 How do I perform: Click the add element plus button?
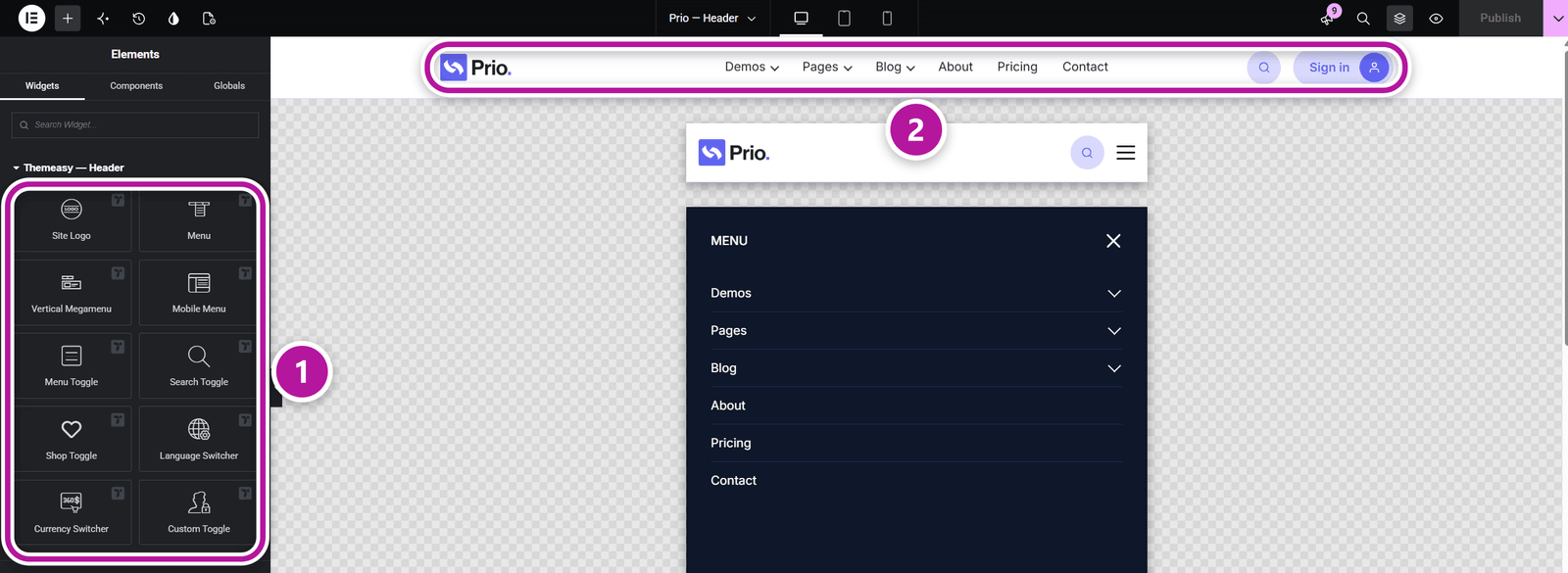click(x=68, y=18)
